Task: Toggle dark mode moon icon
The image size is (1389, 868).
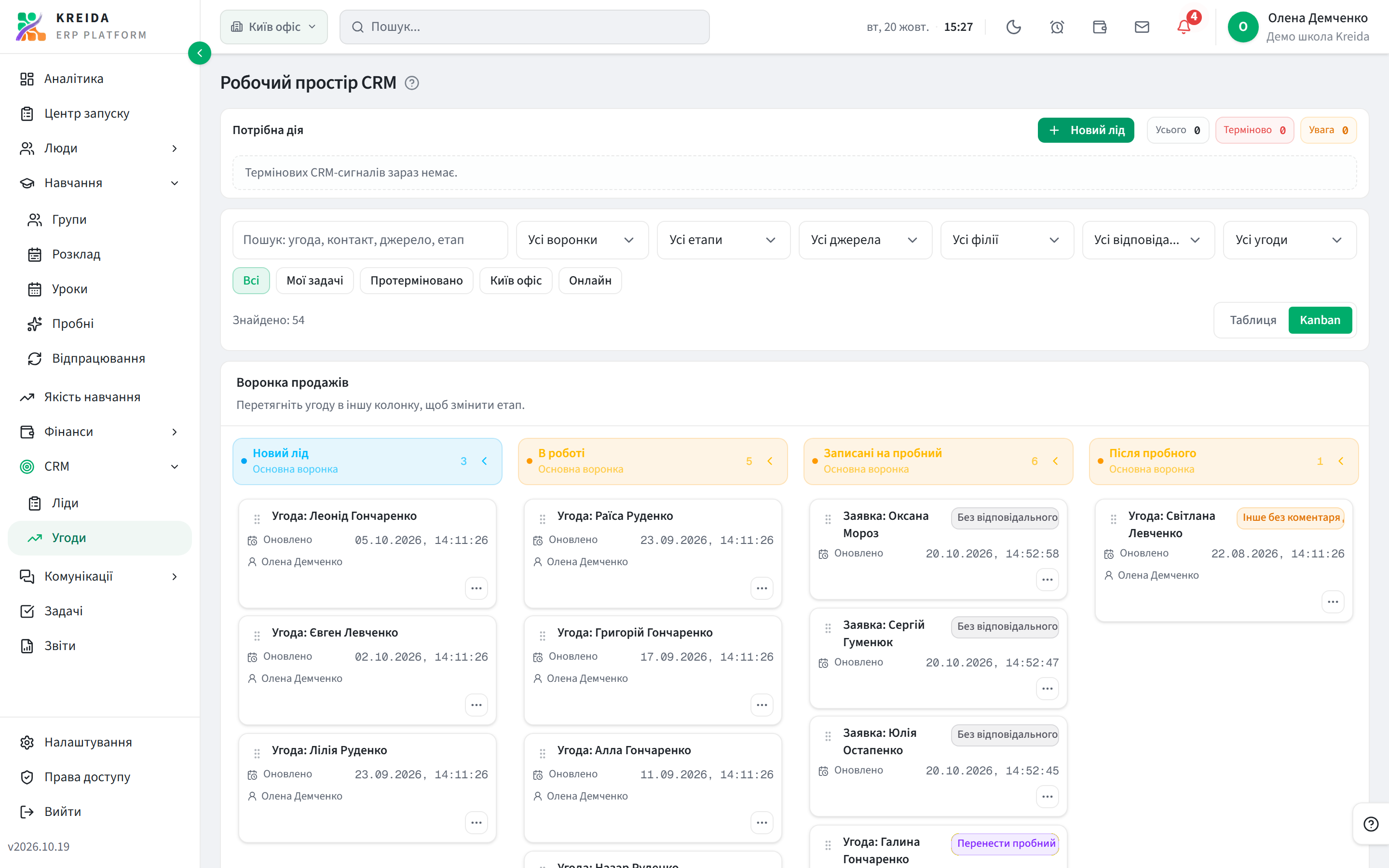Action: coord(1014,27)
